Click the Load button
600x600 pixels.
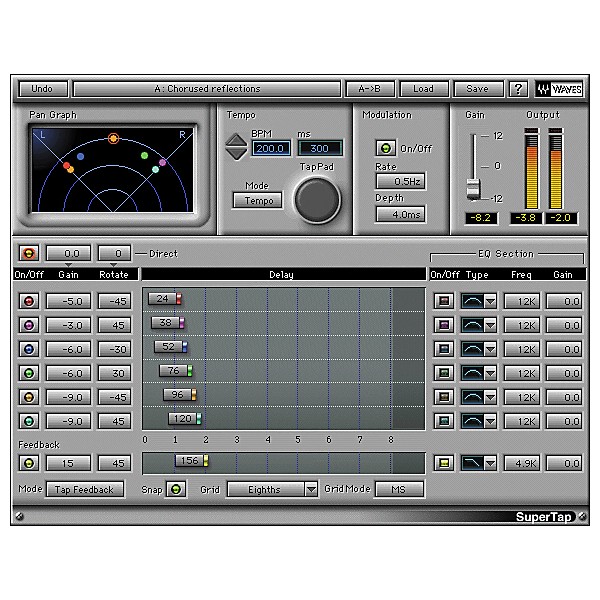click(x=424, y=89)
